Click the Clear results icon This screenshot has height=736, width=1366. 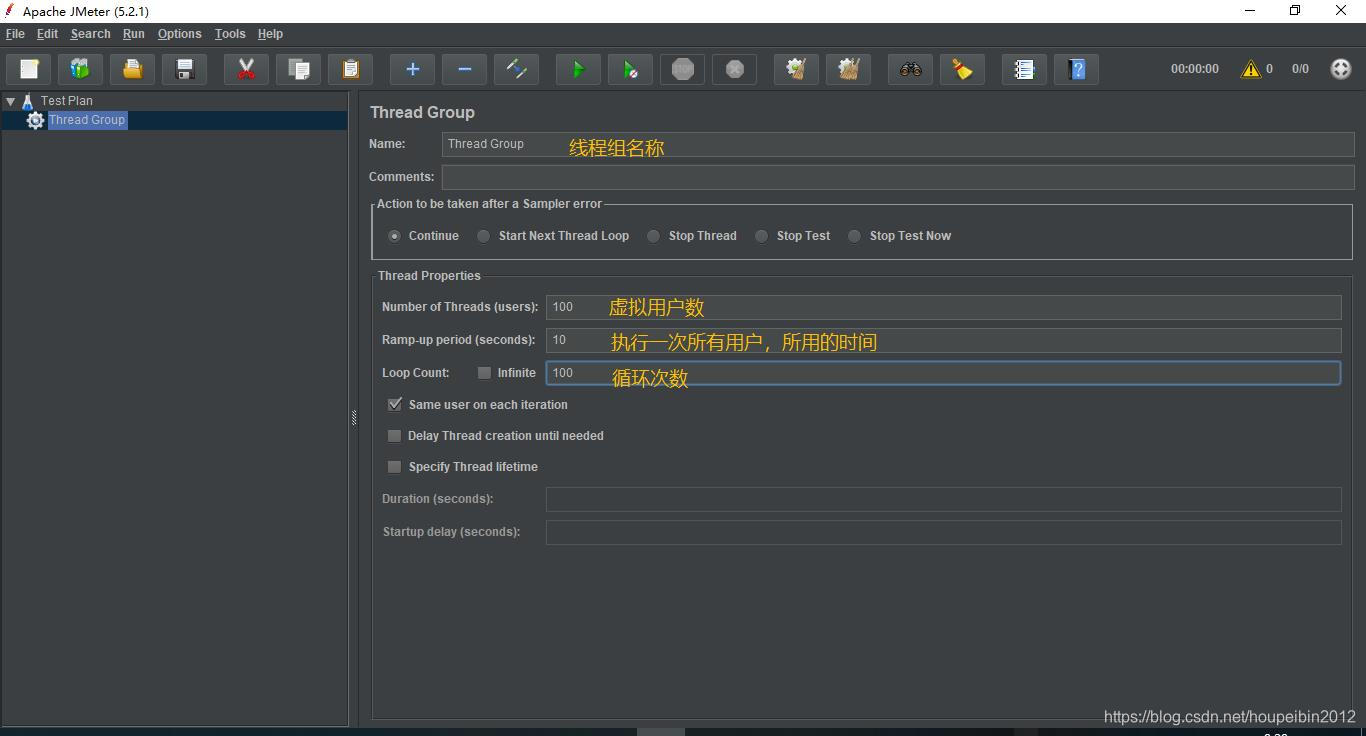coord(796,69)
